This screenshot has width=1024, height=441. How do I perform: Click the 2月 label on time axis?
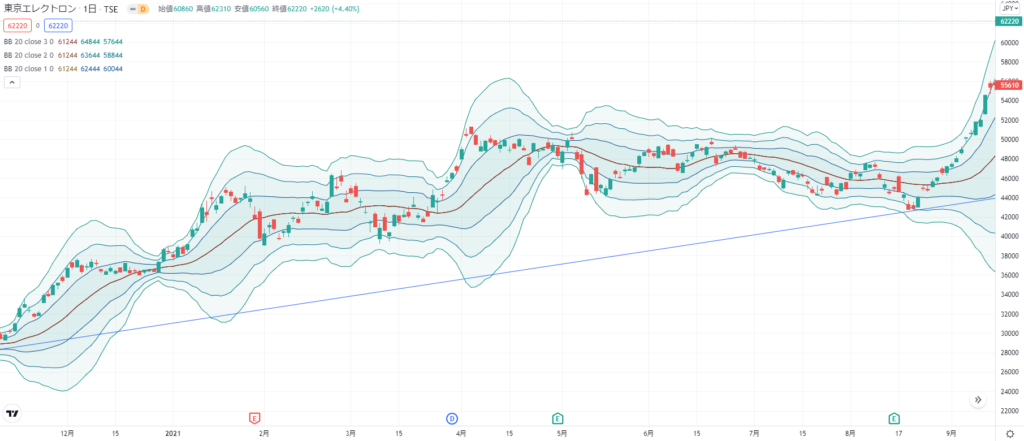click(x=263, y=433)
